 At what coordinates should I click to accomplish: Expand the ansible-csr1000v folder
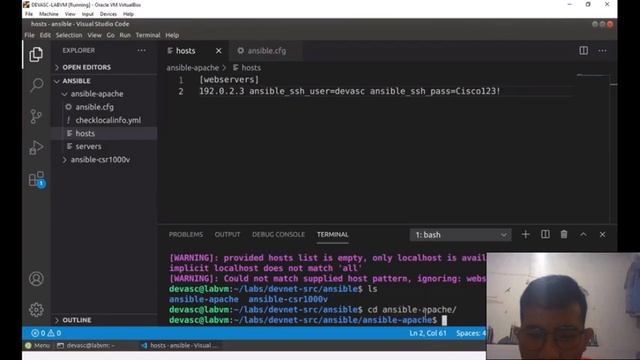pos(100,160)
